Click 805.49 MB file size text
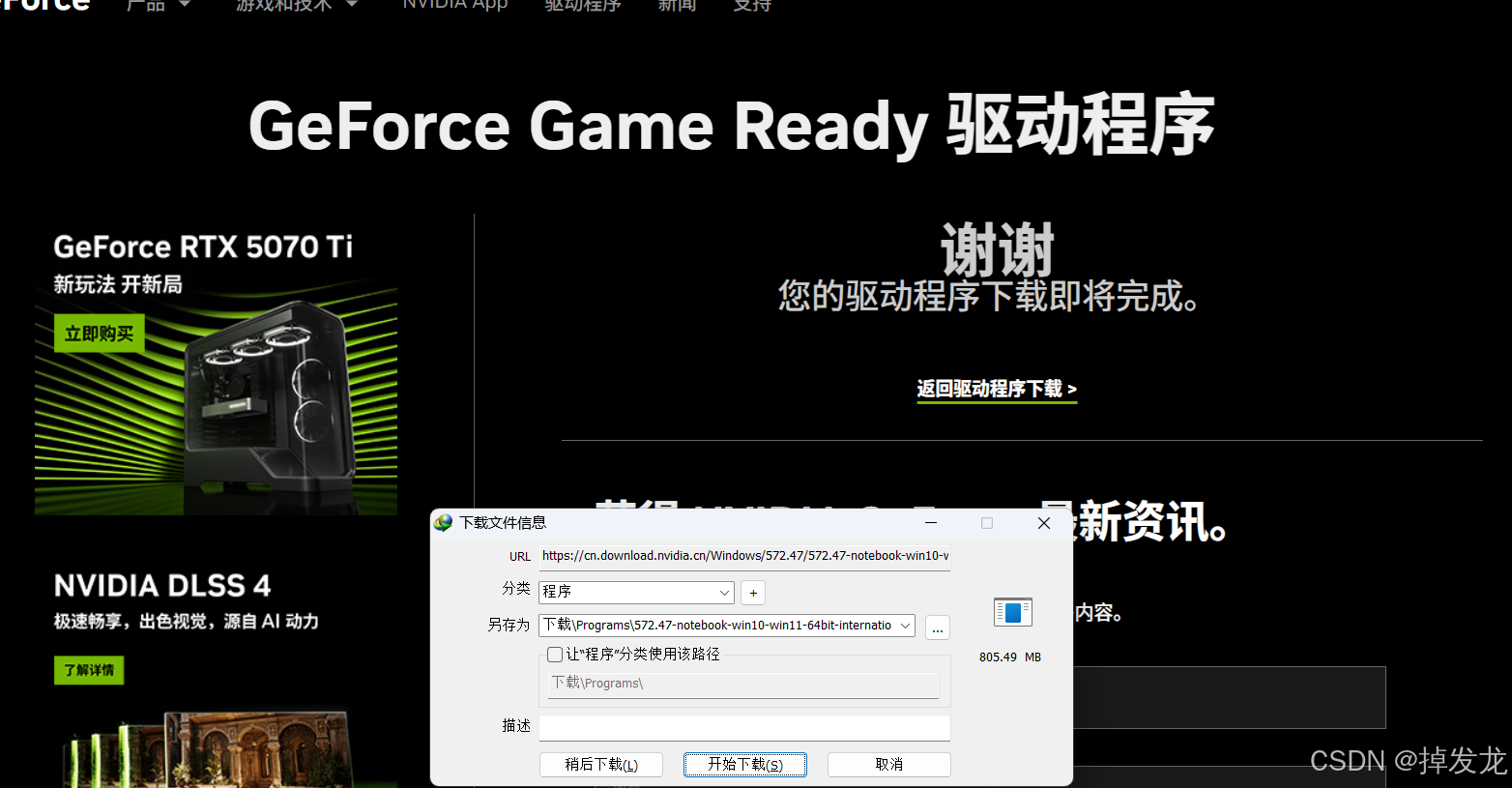This screenshot has width=1512, height=788. [1010, 657]
